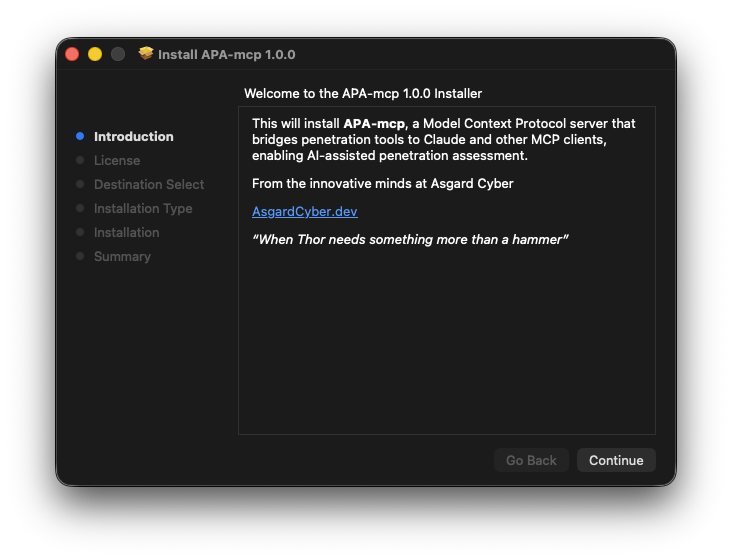Click 'From the innovative minds at Asgard Cyber'

(382, 183)
